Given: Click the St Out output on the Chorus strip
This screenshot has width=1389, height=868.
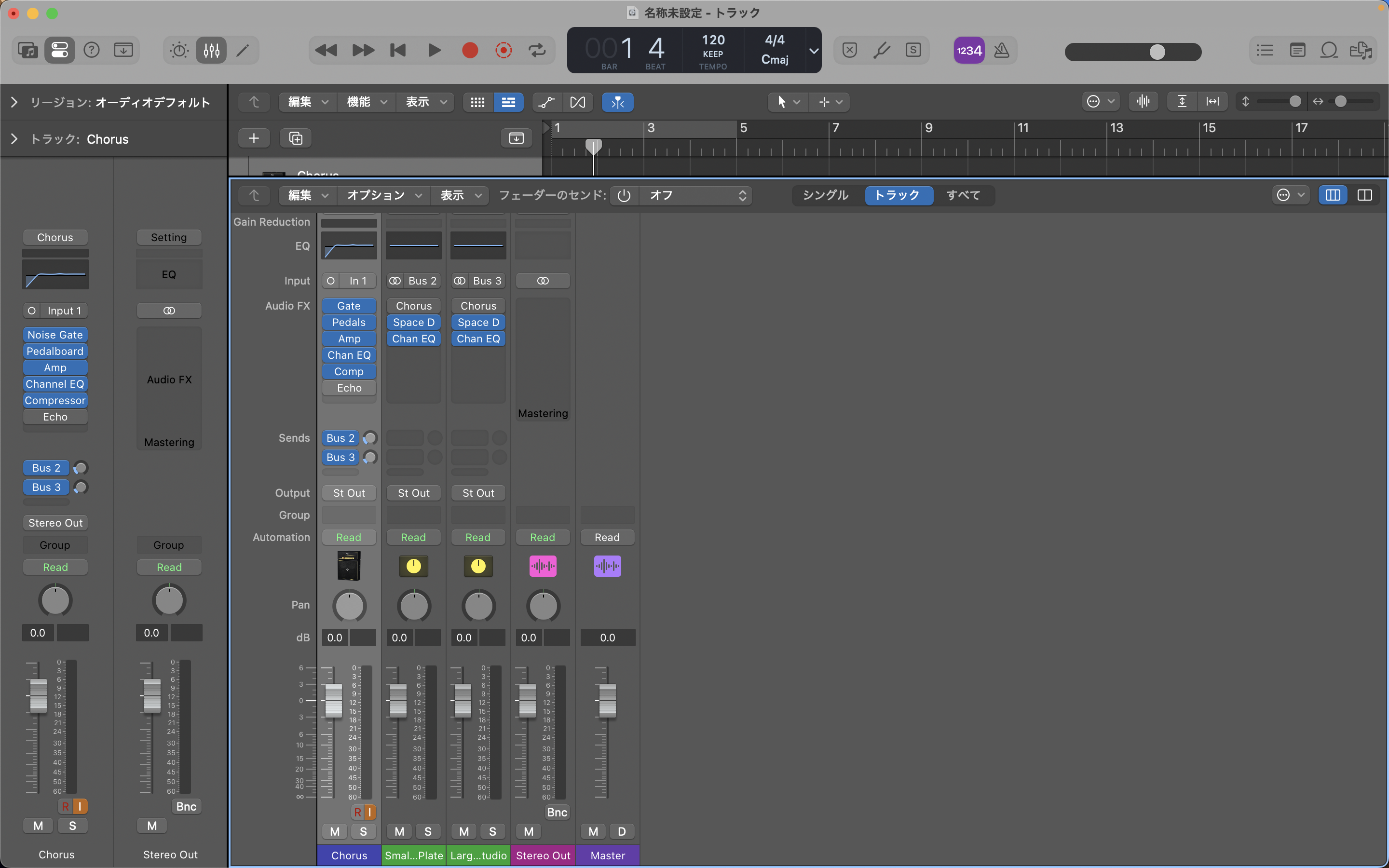Looking at the screenshot, I should (349, 492).
